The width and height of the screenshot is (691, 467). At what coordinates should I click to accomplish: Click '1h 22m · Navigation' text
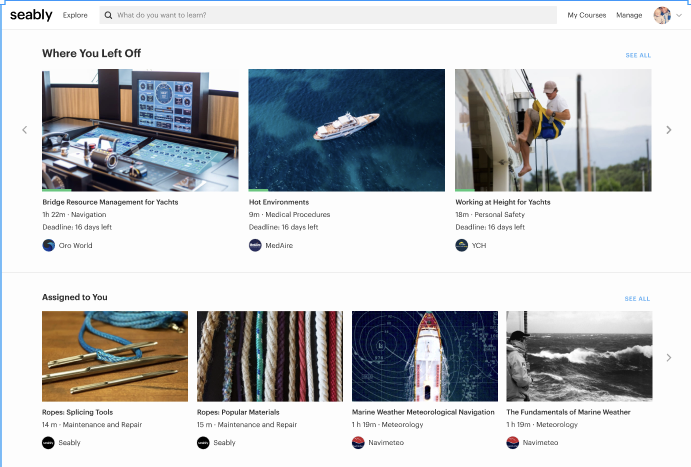74,215
